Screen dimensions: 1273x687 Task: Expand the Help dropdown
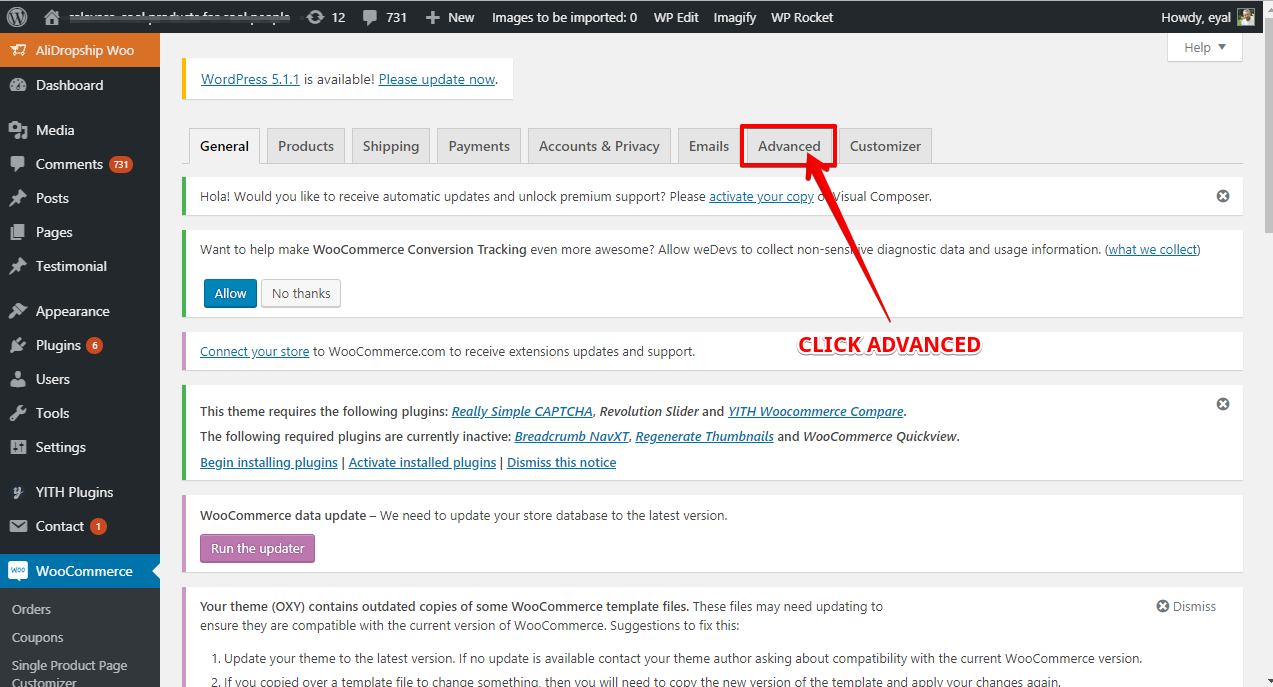pyautogui.click(x=1205, y=47)
